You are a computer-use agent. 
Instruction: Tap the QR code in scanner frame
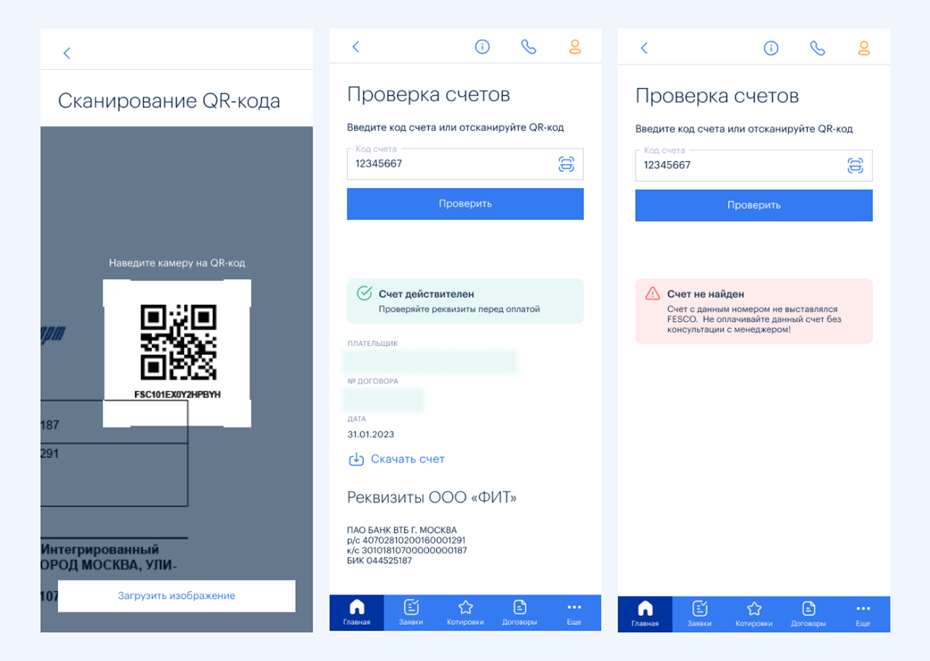[x=178, y=342]
